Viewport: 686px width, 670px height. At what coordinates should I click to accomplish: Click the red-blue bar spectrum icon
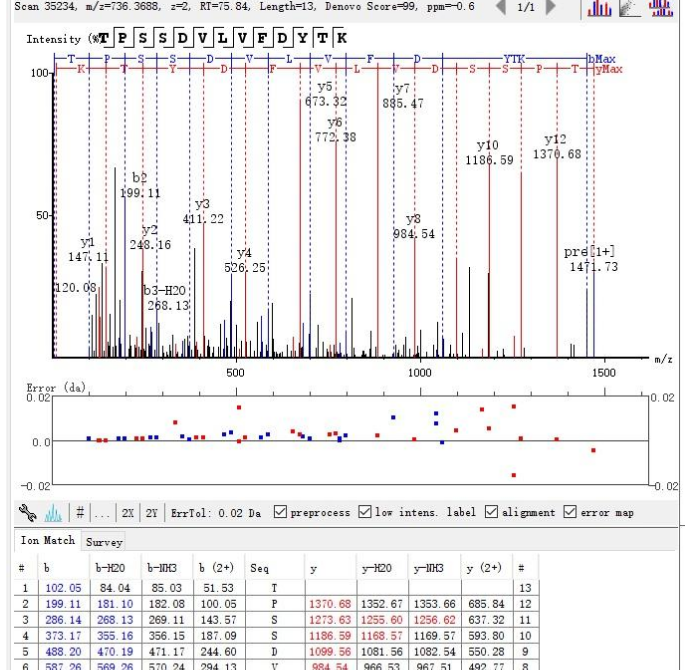pyautogui.click(x=599, y=8)
